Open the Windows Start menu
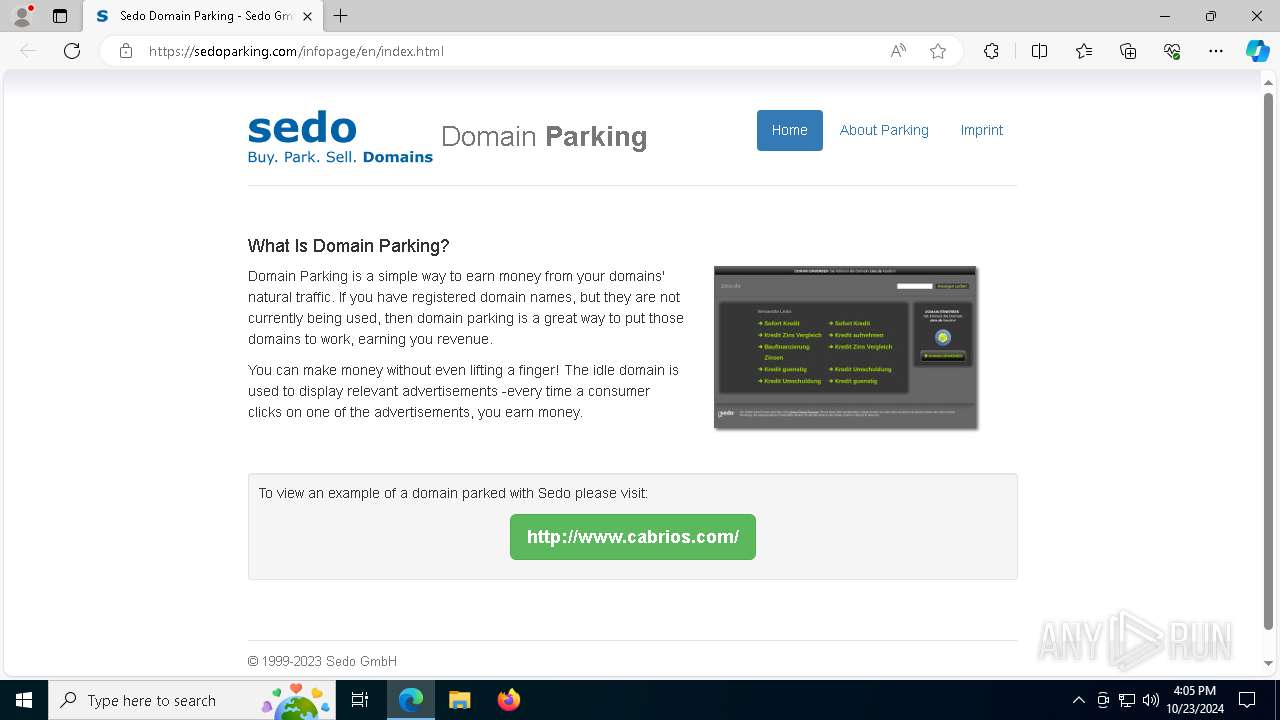Image resolution: width=1280 pixels, height=720 pixels. (23, 700)
